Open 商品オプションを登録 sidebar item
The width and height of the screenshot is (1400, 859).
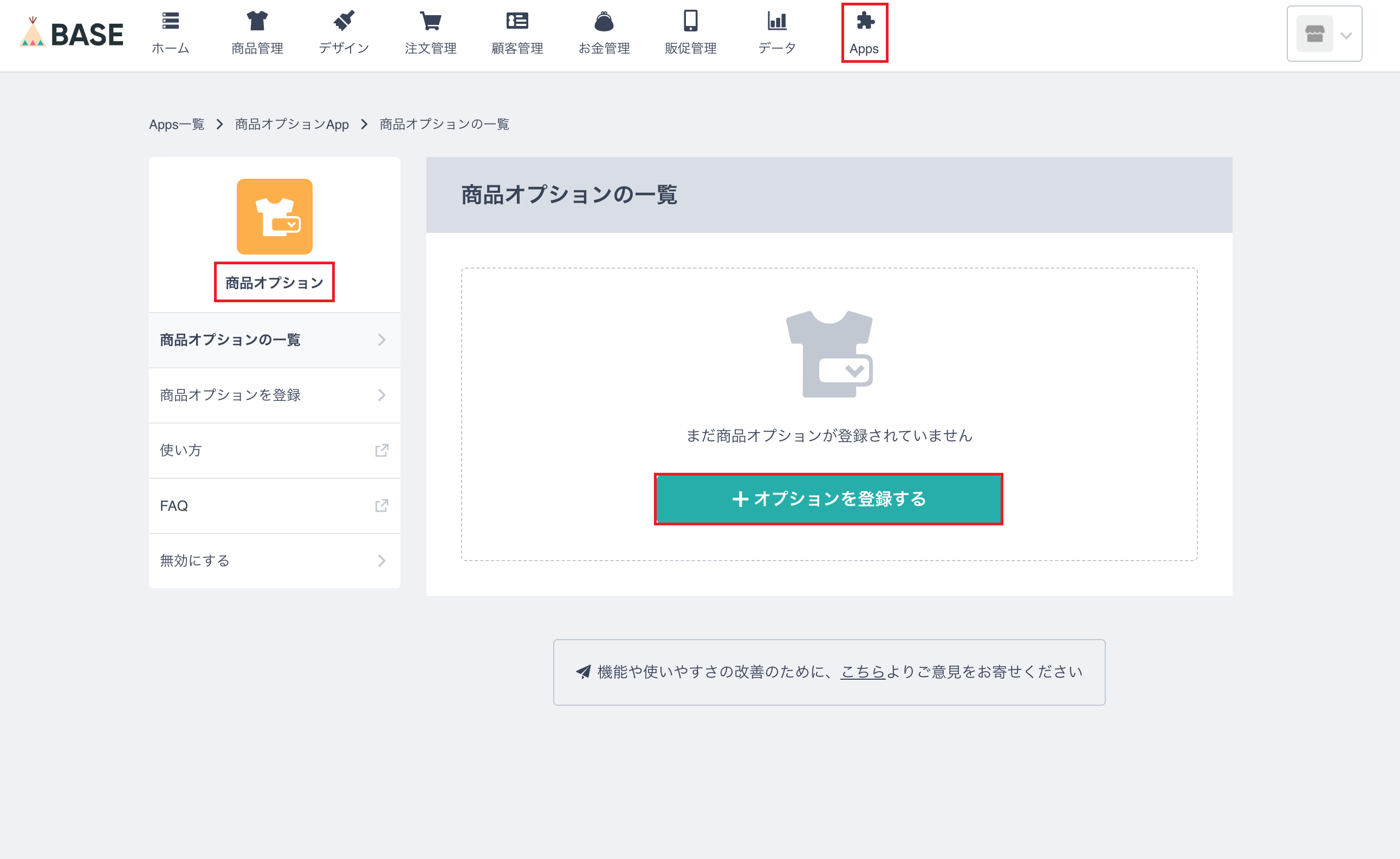[x=274, y=395]
